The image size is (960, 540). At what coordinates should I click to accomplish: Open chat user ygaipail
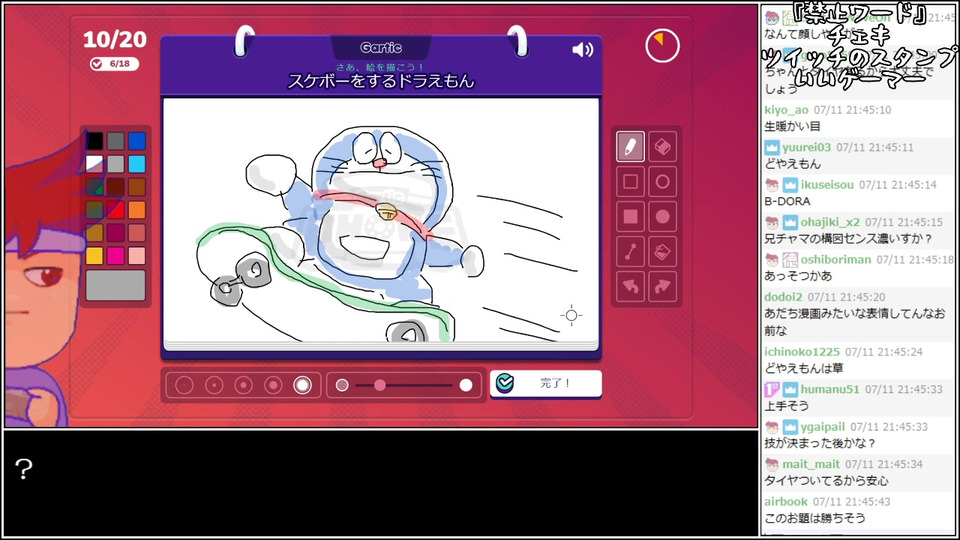[822, 427]
